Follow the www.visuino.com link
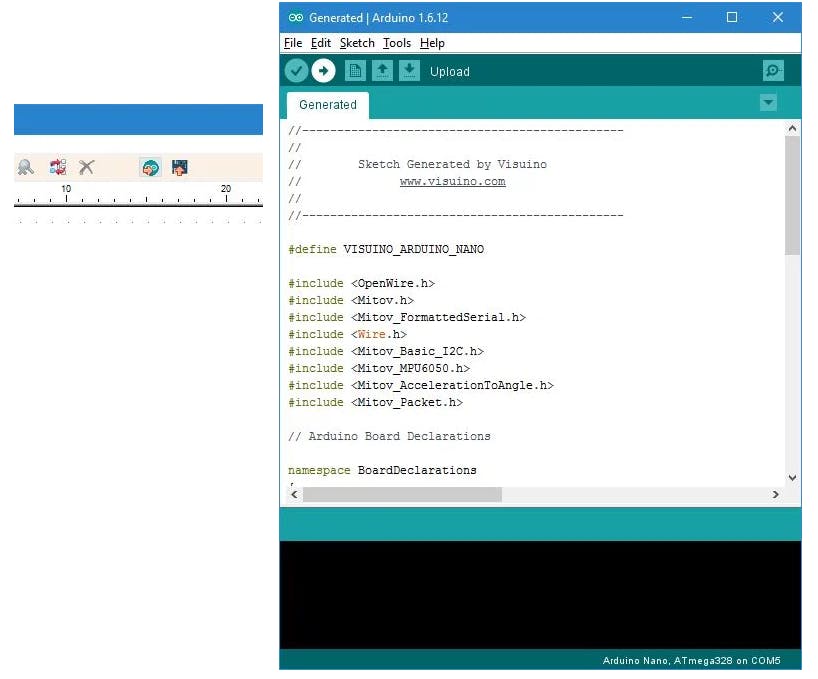The width and height of the screenshot is (818, 679). (453, 181)
